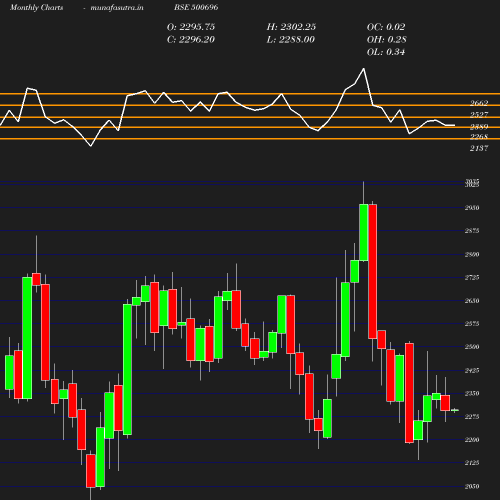Screen dimensions: 500x500
Task: Click the "2268" level label
Action: [479, 137]
